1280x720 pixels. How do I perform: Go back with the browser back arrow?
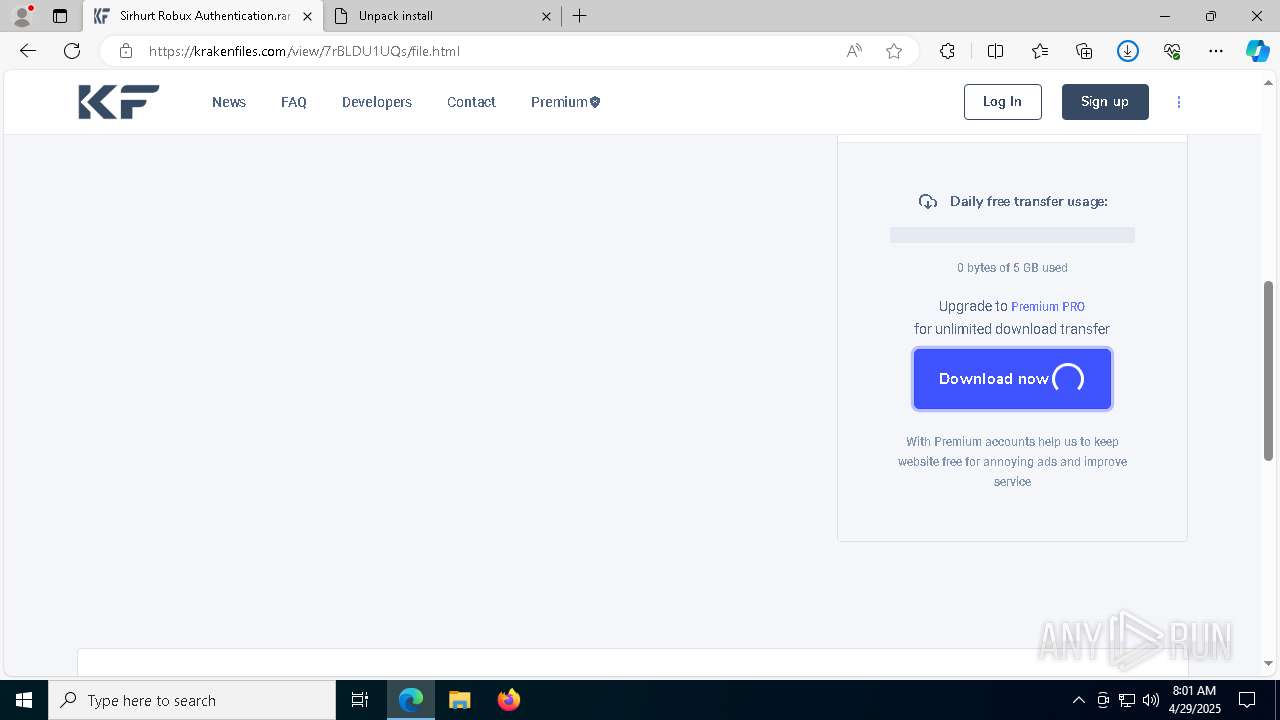click(x=28, y=51)
